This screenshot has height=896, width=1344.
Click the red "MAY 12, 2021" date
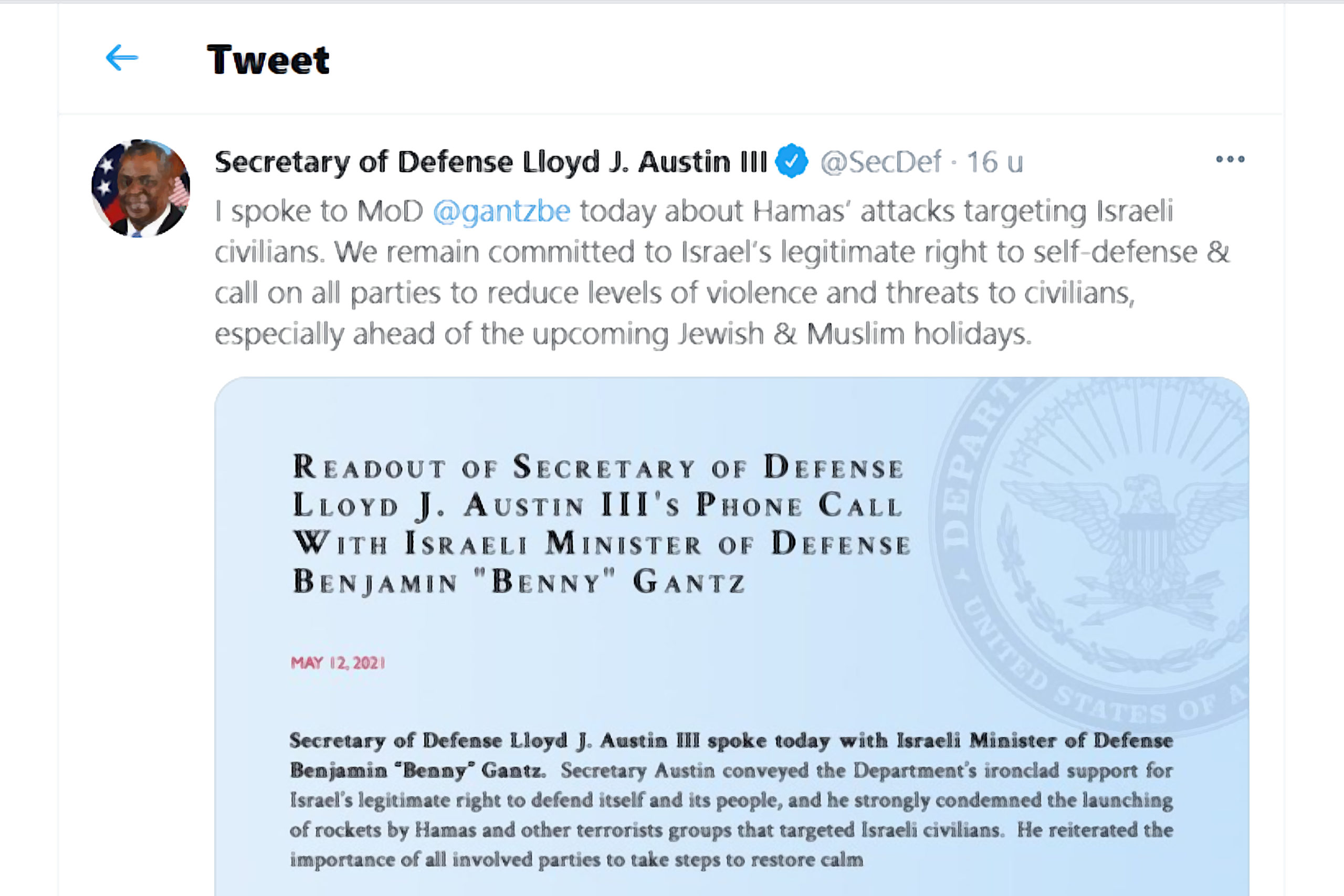click(338, 663)
